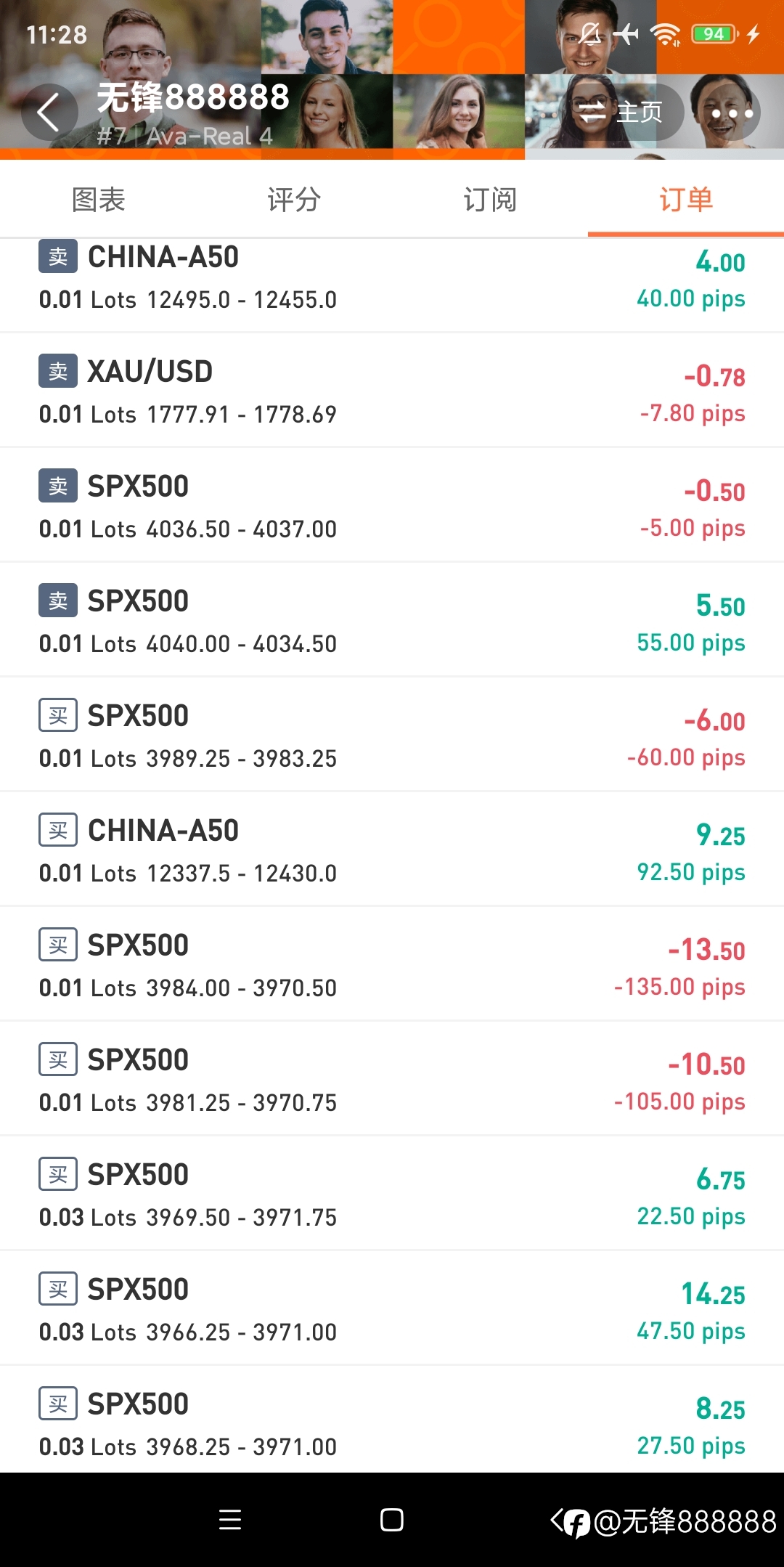This screenshot has width=784, height=1567.
Task: Switch to the 评分 tab
Action: pos(294,199)
